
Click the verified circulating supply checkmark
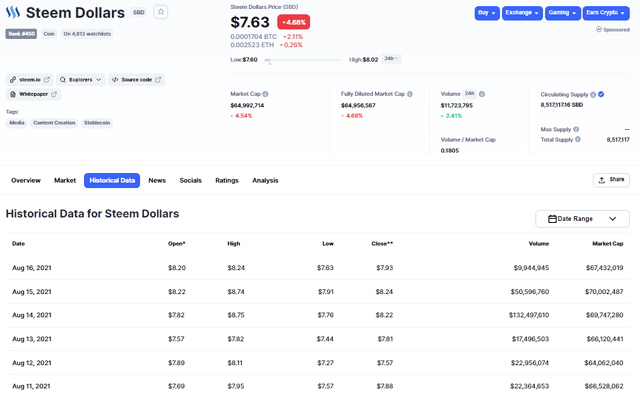pos(601,94)
